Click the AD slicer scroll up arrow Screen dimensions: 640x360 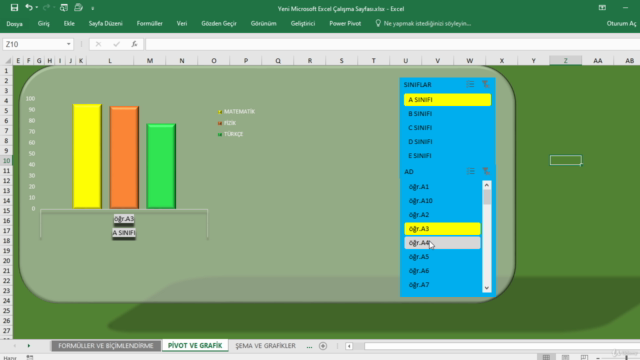point(487,185)
